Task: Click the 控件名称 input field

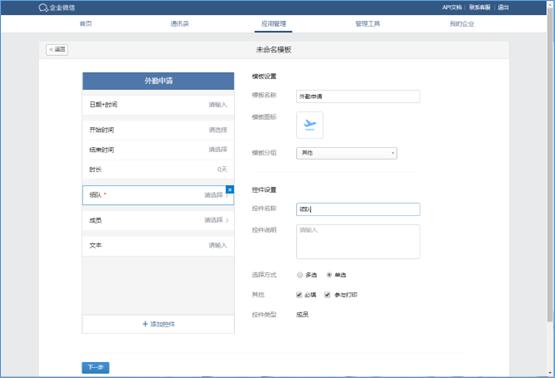Action: pyautogui.click(x=358, y=209)
